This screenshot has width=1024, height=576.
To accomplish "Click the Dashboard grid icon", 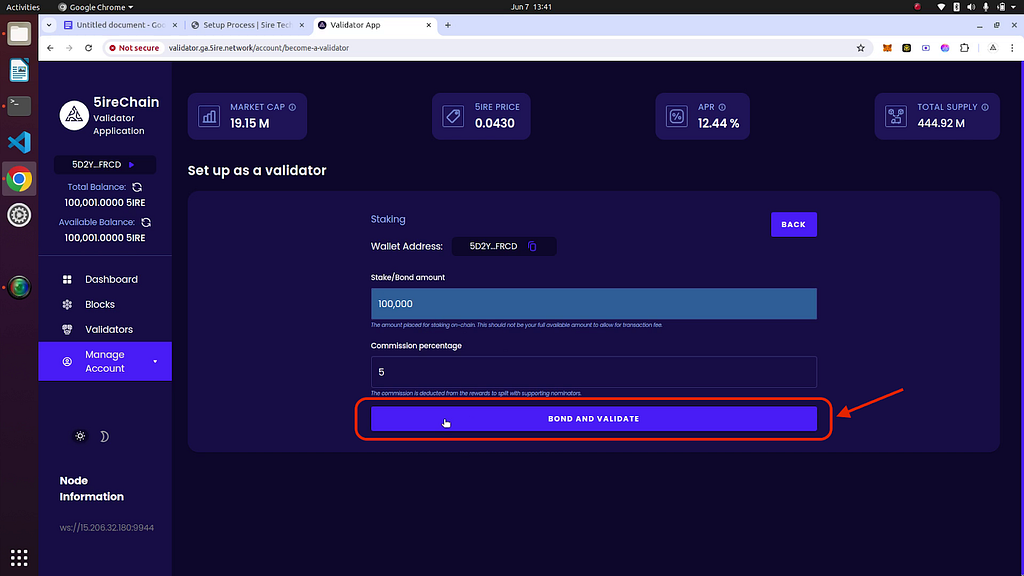I will 67,280.
